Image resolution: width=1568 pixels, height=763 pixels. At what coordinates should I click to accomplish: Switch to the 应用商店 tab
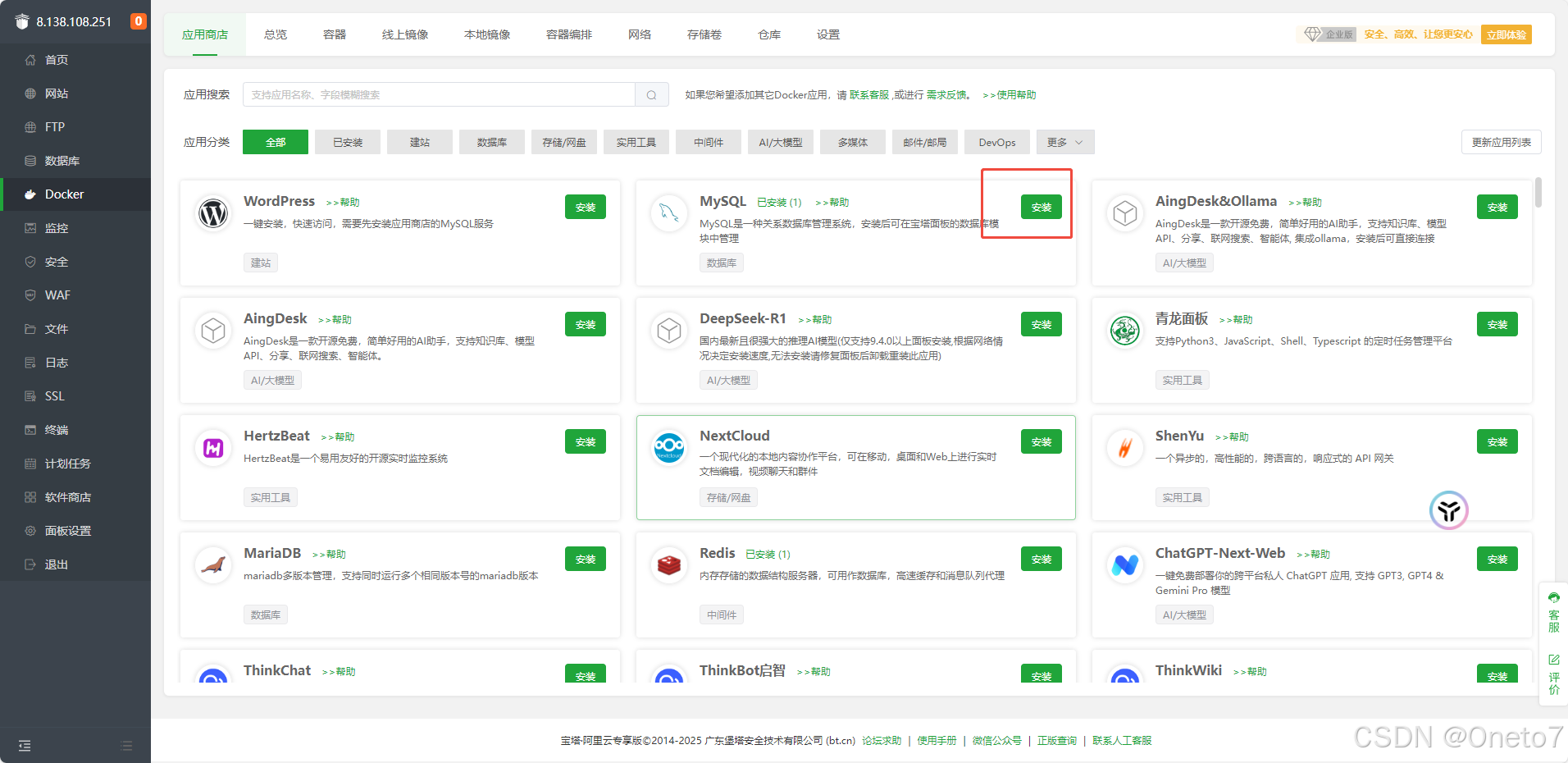pos(205,34)
